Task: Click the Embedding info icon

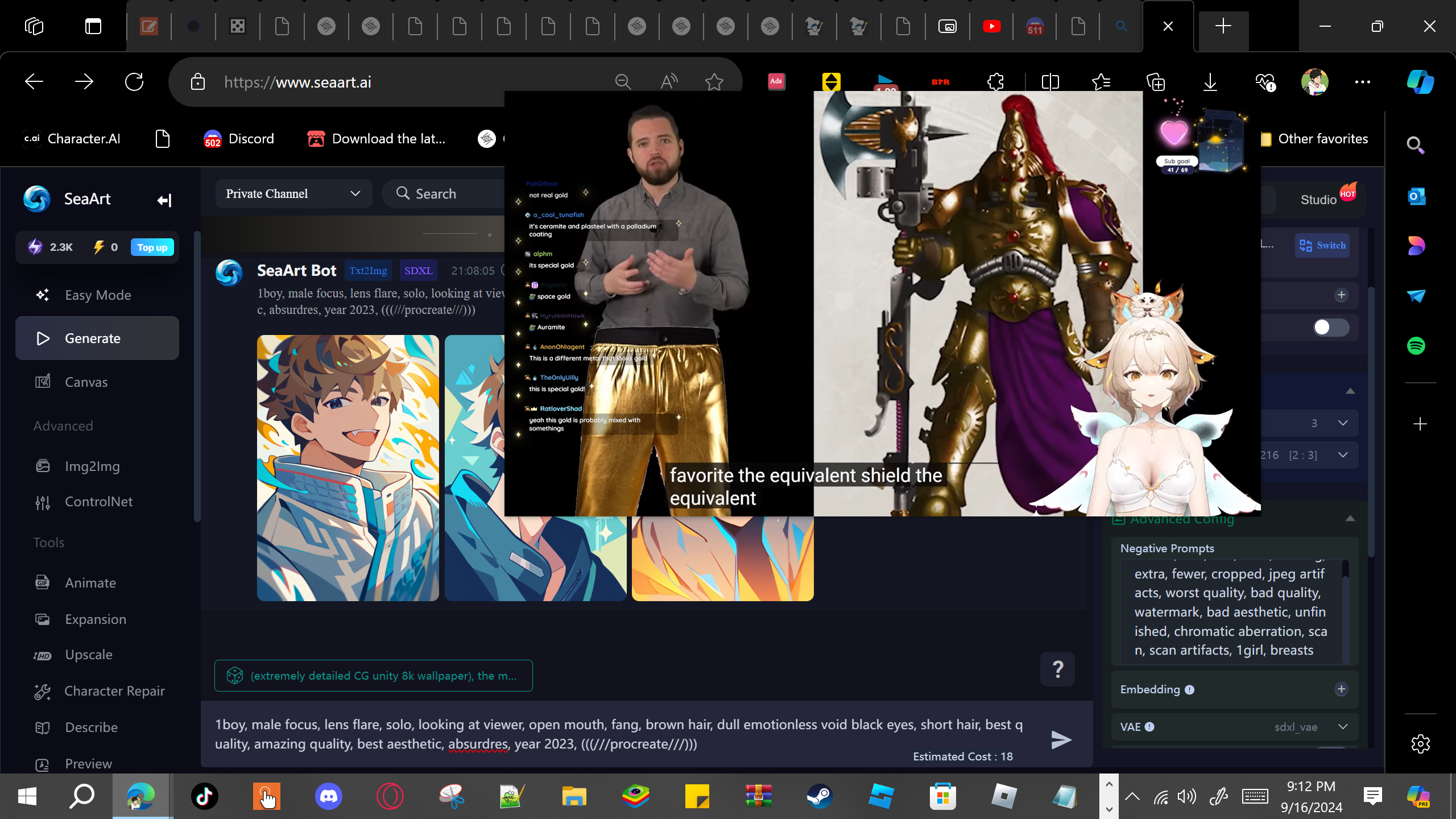Action: pyautogui.click(x=1189, y=690)
